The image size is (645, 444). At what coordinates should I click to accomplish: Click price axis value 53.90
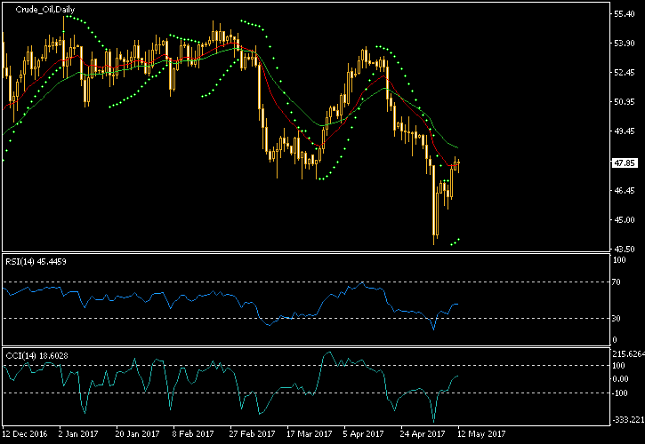click(x=624, y=43)
